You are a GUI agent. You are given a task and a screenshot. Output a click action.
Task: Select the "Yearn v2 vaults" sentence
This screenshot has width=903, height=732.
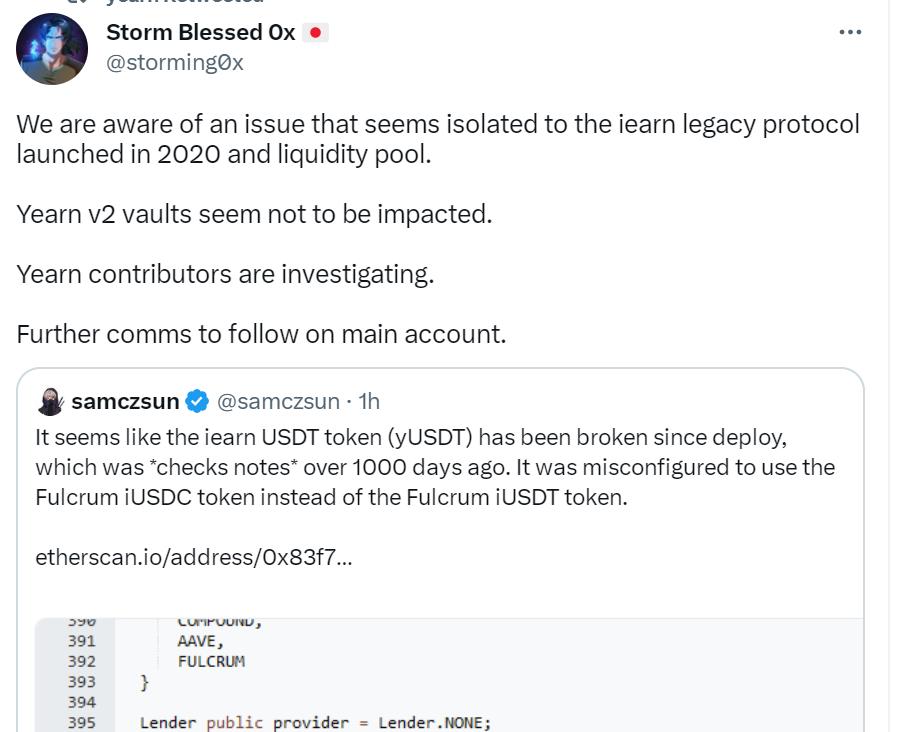[x=254, y=214]
